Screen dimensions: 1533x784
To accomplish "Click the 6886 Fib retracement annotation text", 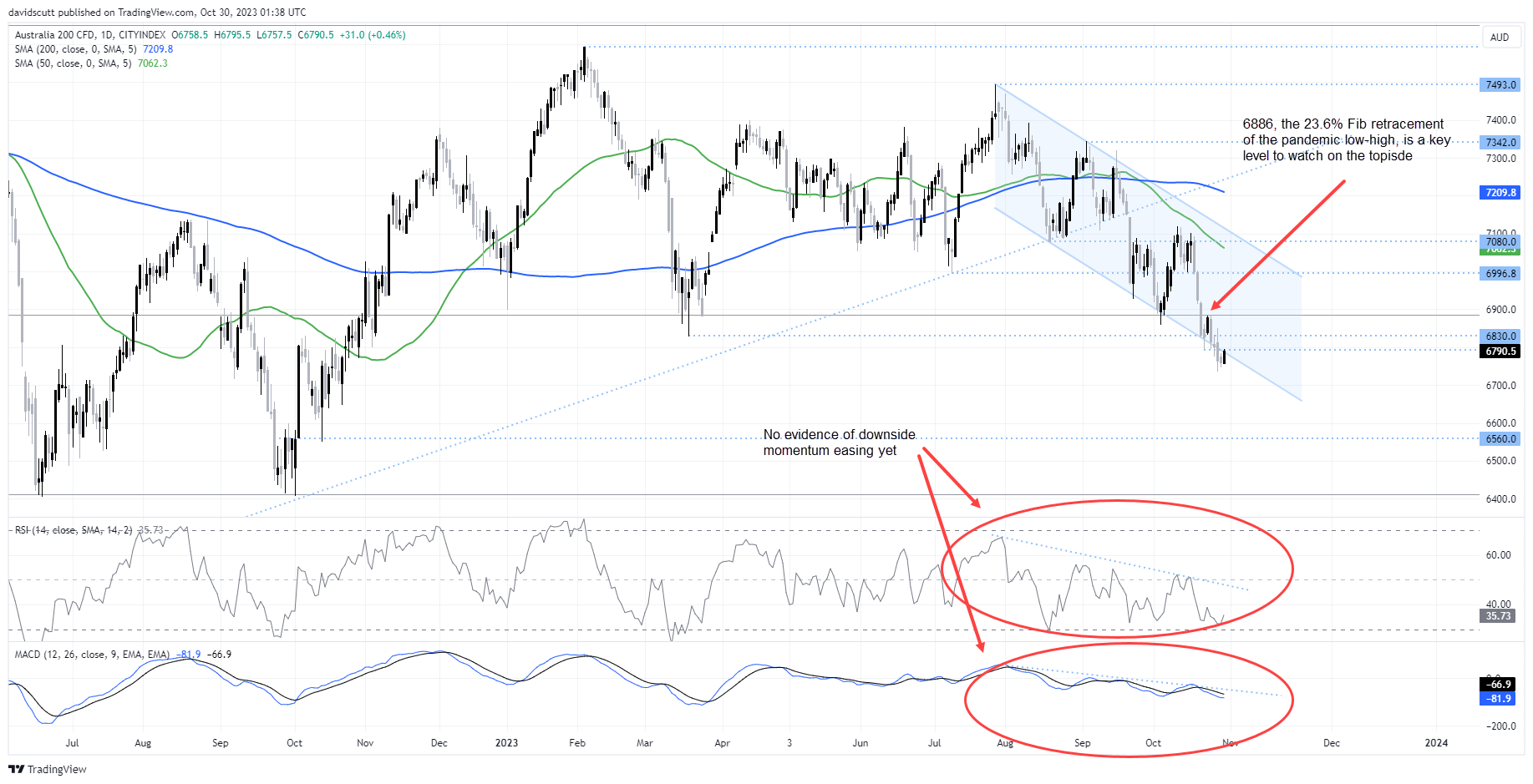I will (1347, 140).
